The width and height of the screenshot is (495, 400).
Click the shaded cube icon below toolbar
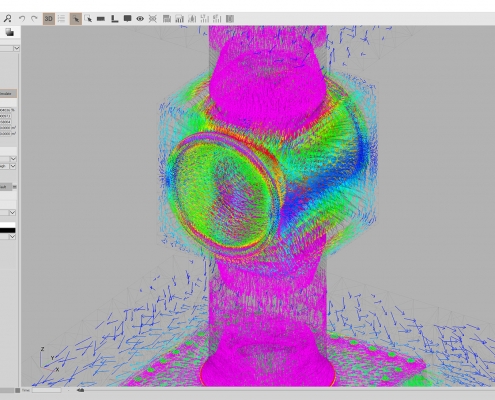(10, 32)
